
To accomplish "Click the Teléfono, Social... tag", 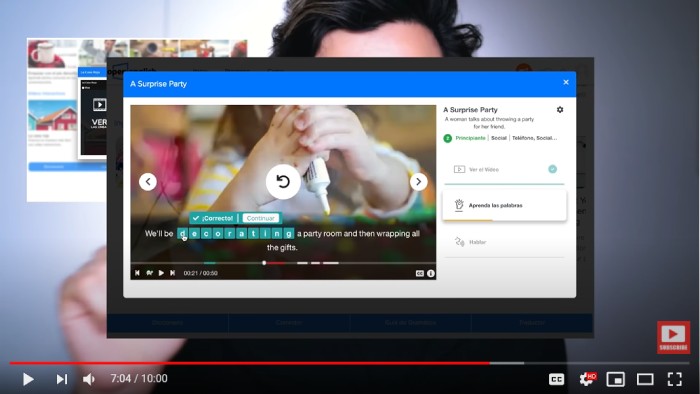I will pos(534,138).
